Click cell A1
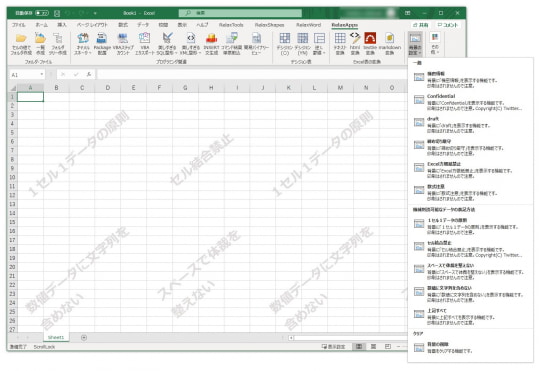Screen dimensions: 540x371 [30, 97]
